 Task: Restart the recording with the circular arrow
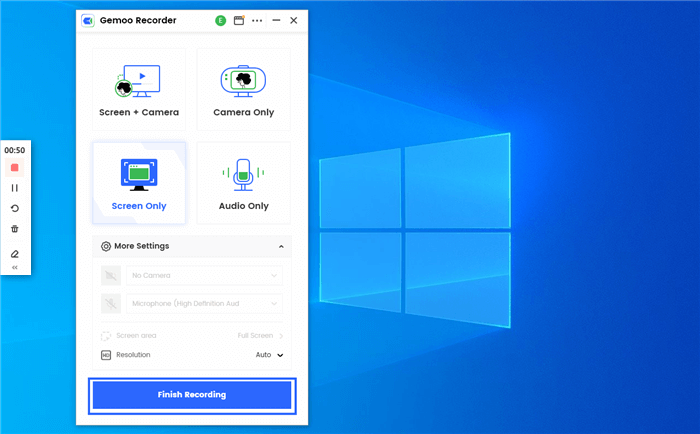pyautogui.click(x=15, y=209)
